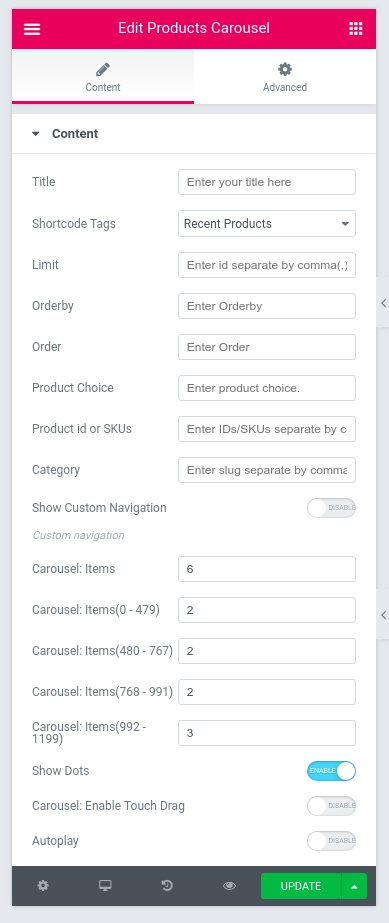Screen dimensions: 389x923
Task: Open the save options arrow beside Update
Action: [354, 886]
